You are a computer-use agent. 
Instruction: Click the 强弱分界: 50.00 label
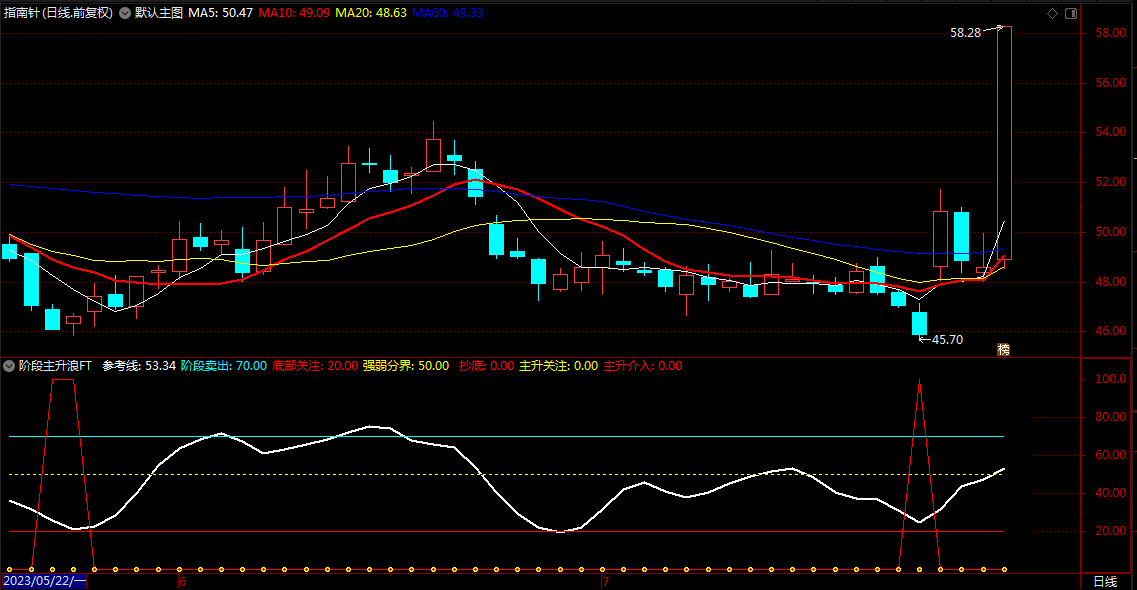[x=406, y=366]
